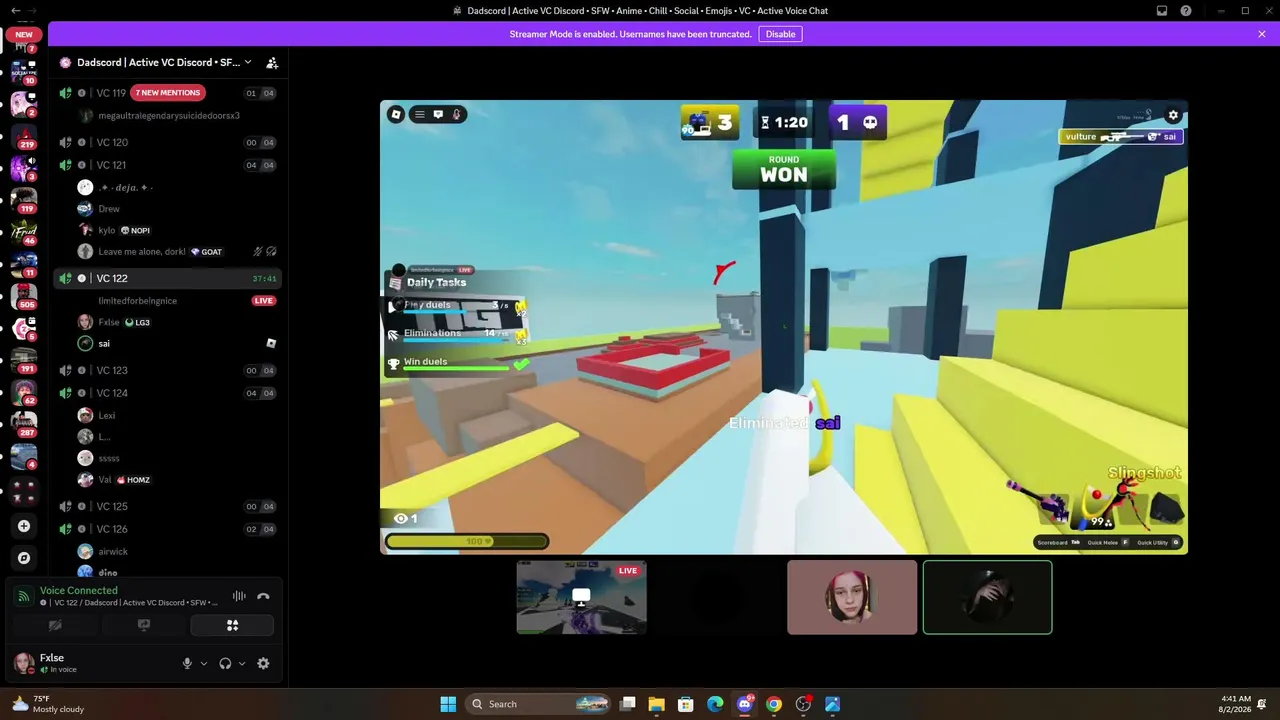
Task: Join voice channel VC 119
Action: 167,93
